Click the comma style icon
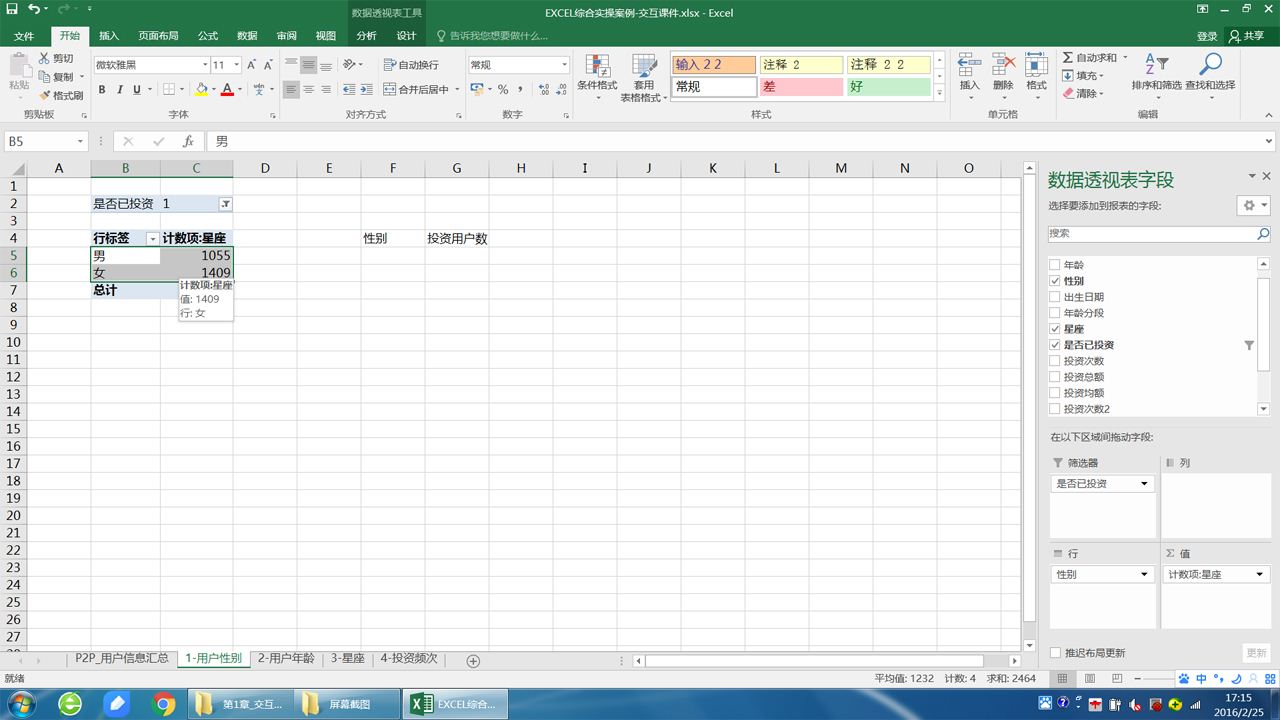 (520, 90)
